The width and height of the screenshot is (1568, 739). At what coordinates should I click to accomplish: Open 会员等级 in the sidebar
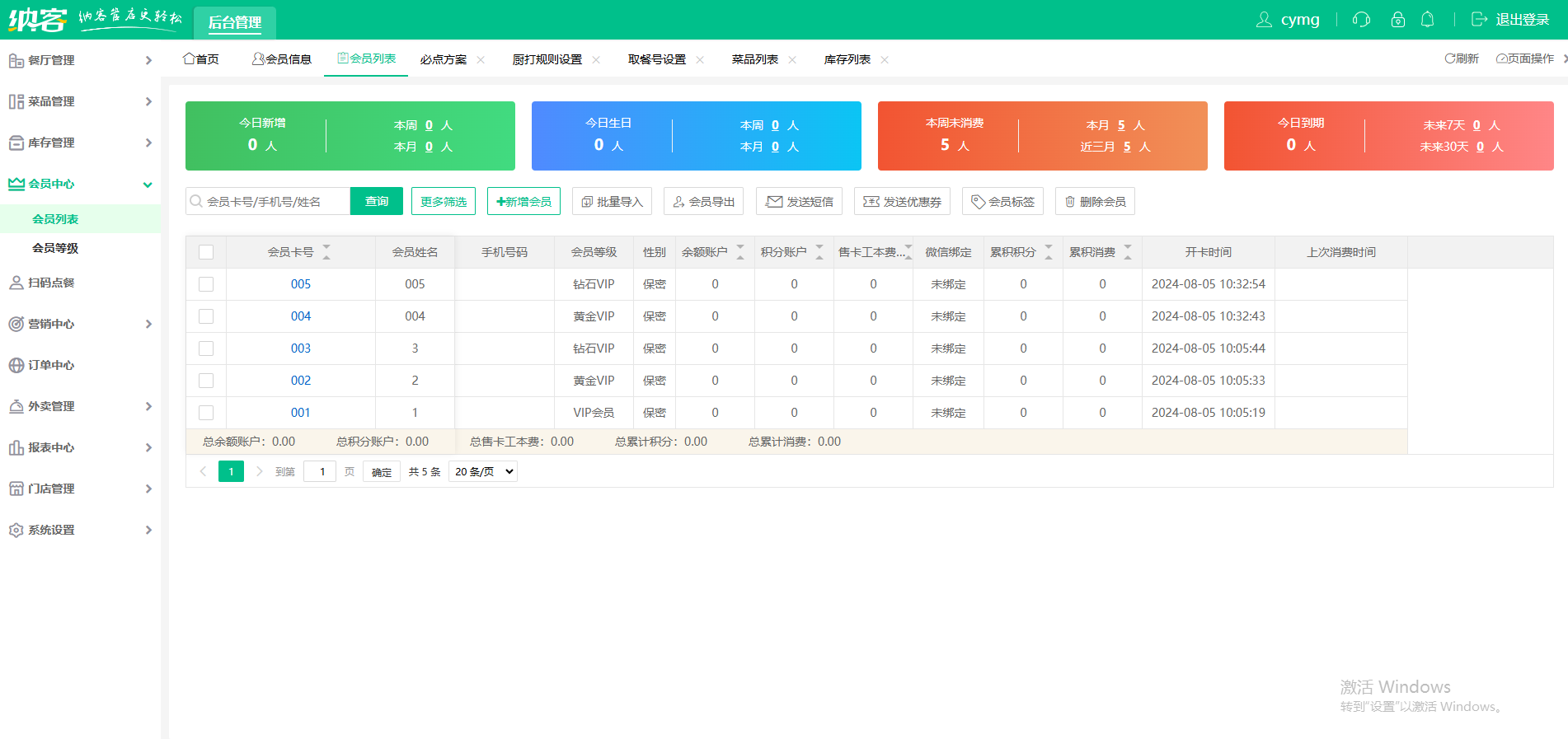(55, 248)
